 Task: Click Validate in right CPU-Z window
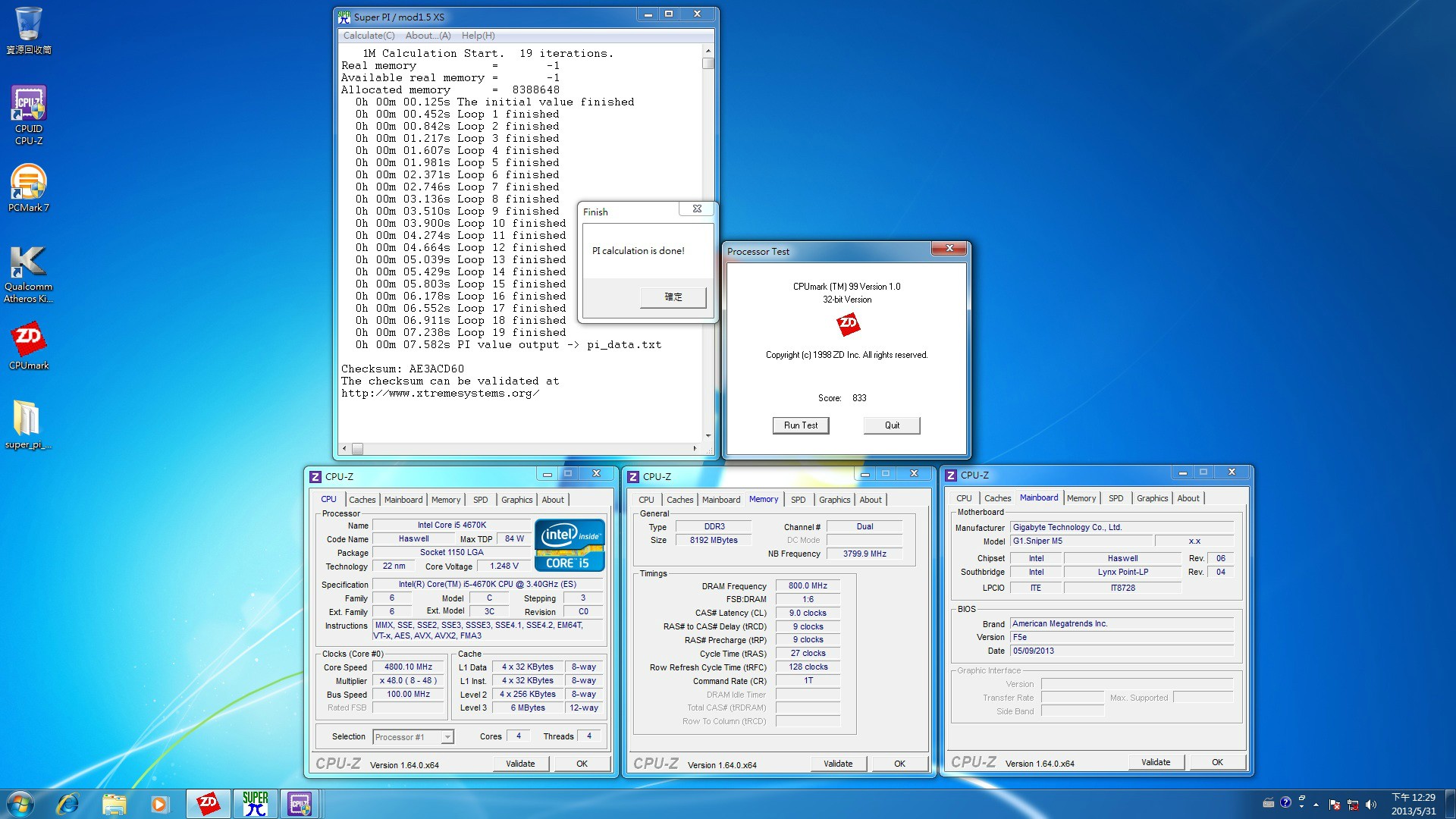pos(1156,762)
